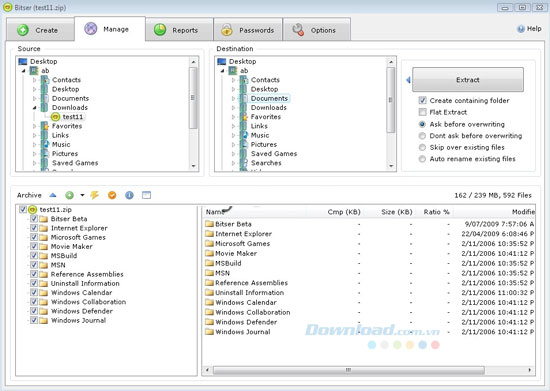The image size is (550, 391).
Task: Expand the Contacts node in the Source tree
Action: pos(34,80)
